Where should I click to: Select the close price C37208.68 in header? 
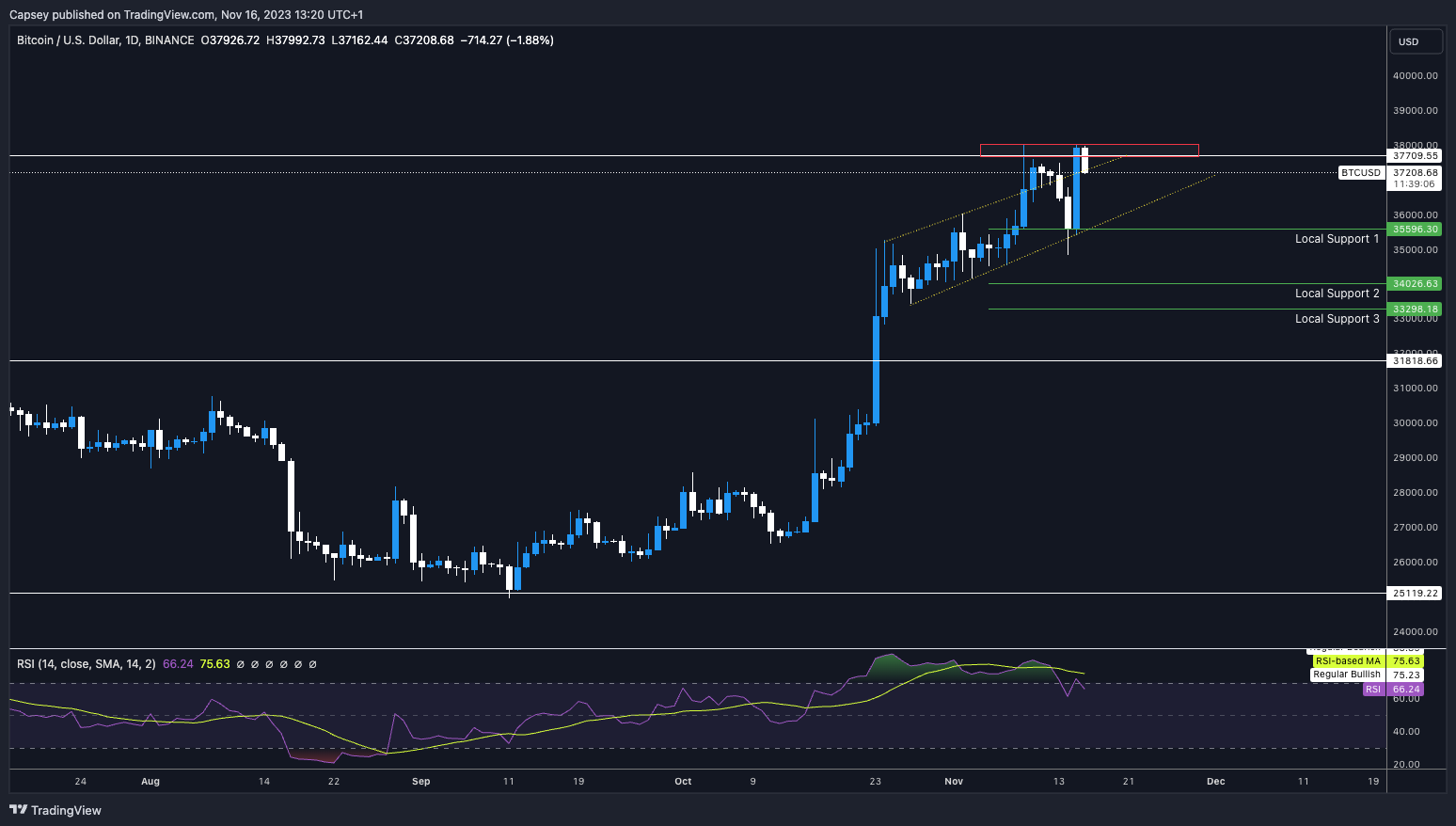[x=424, y=40]
